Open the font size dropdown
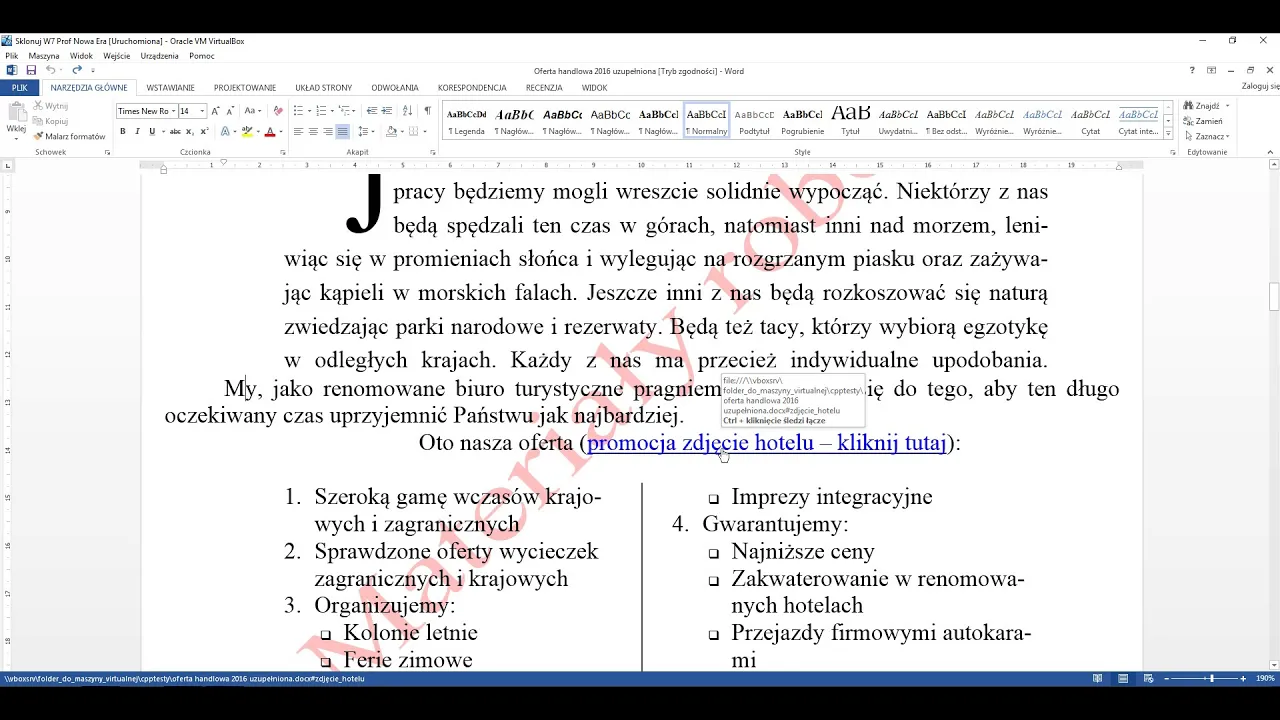The height and width of the screenshot is (720, 1280). pyautogui.click(x=202, y=111)
